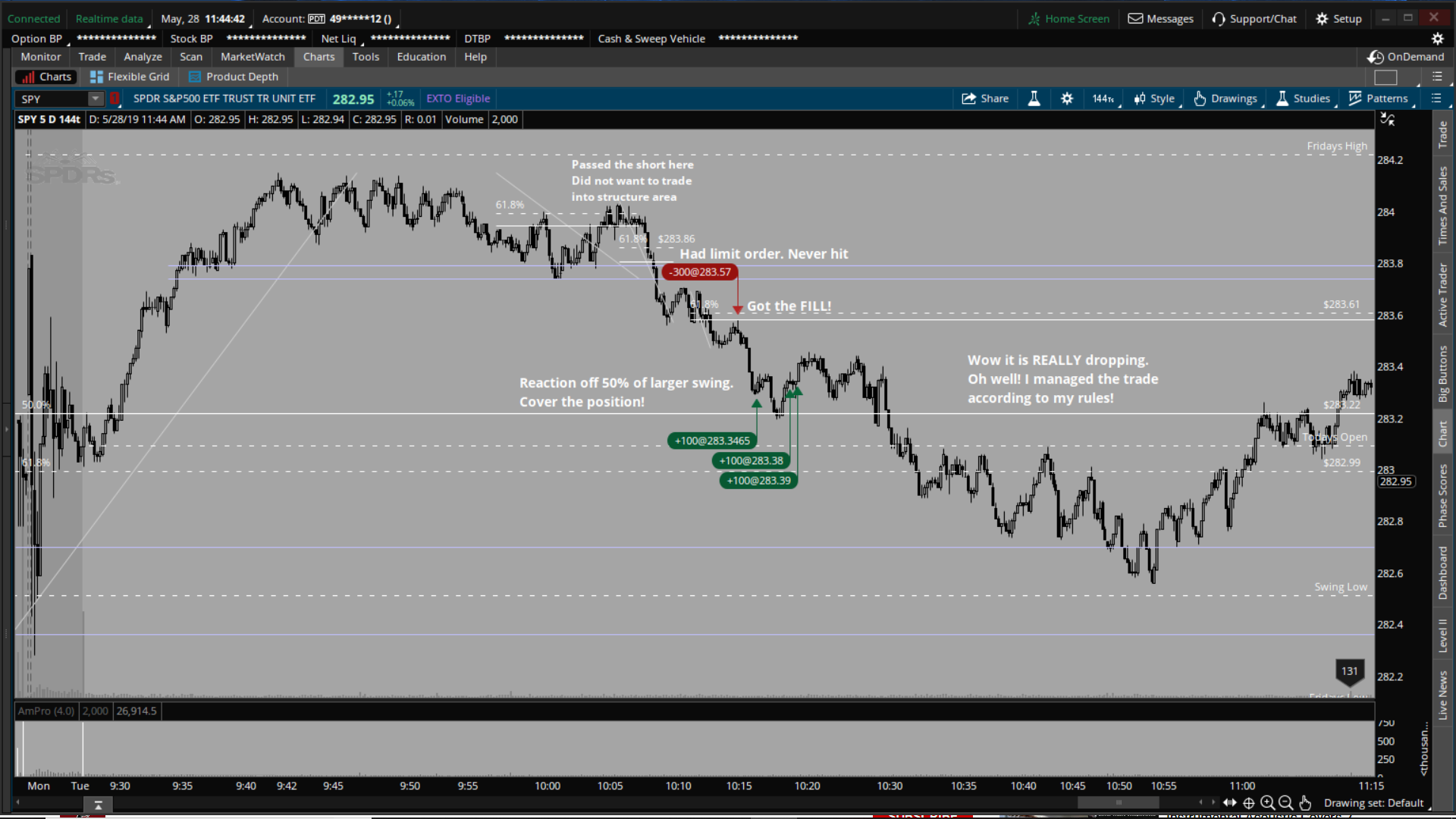Image resolution: width=1456 pixels, height=819 pixels.
Task: Switch to the Education tab
Action: tap(422, 57)
